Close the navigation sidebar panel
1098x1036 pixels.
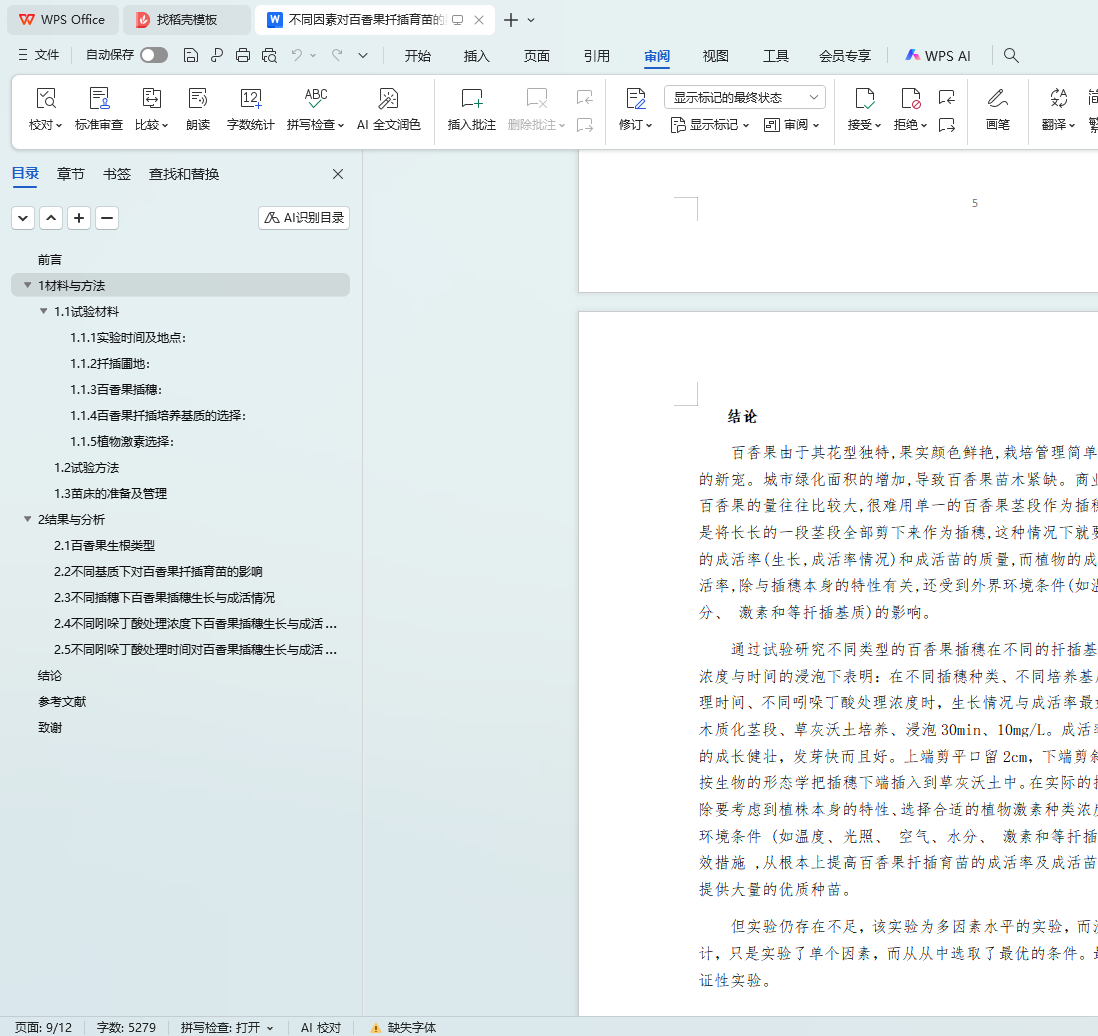[x=338, y=174]
